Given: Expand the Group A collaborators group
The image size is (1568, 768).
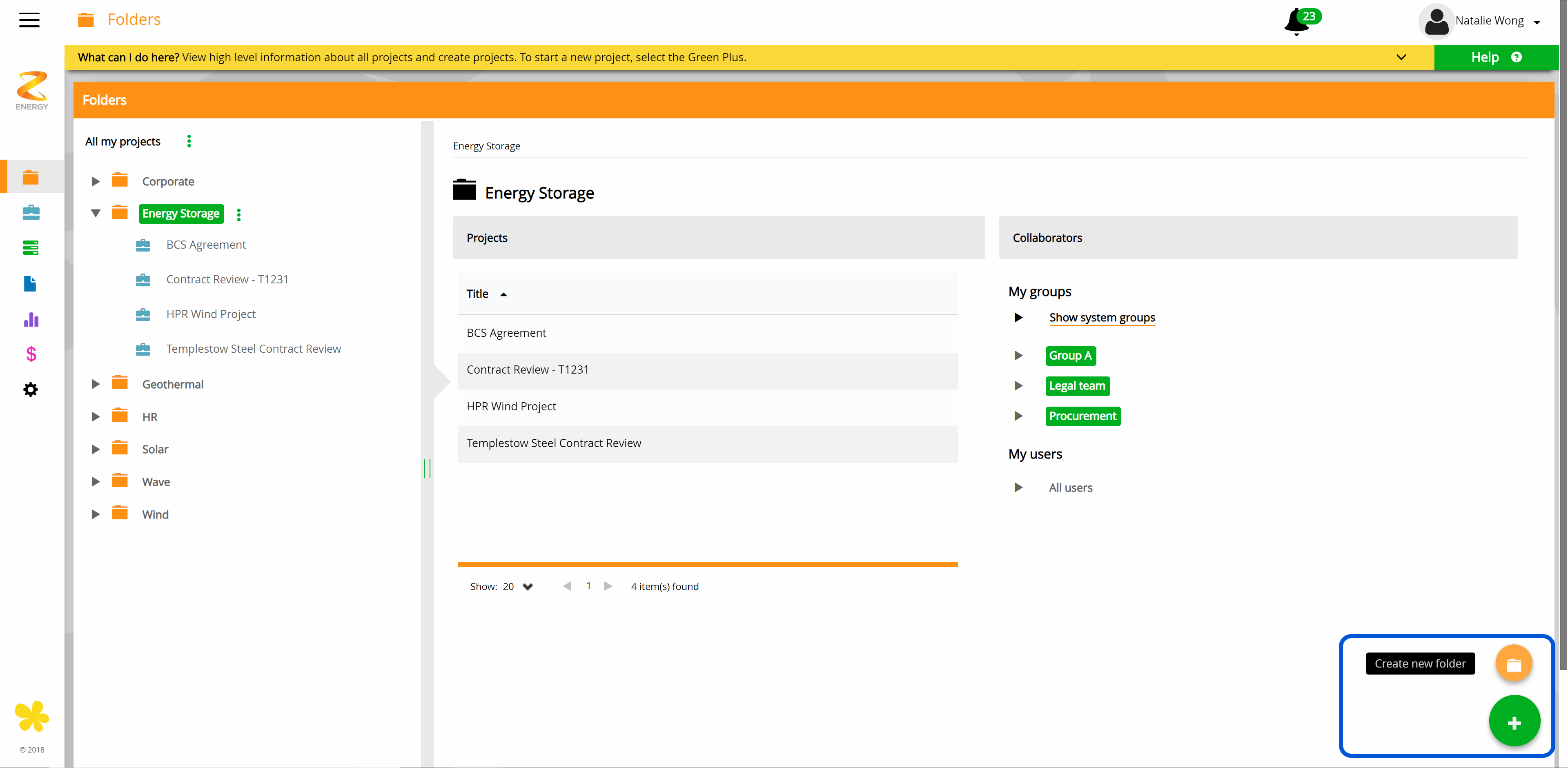Looking at the screenshot, I should pyautogui.click(x=1018, y=355).
